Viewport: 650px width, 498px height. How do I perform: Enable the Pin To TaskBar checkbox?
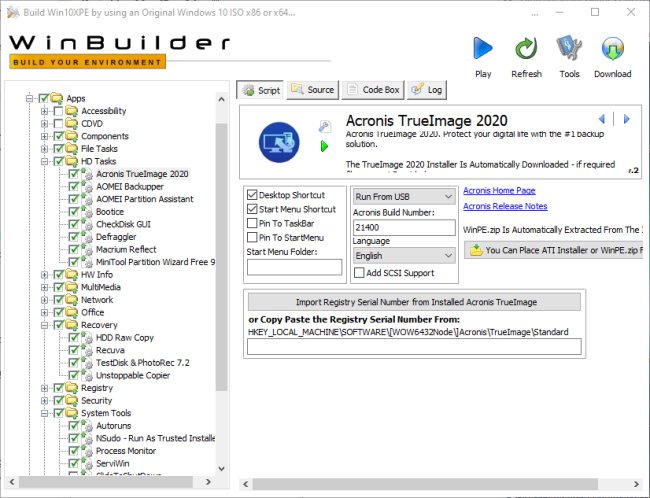tap(252, 223)
